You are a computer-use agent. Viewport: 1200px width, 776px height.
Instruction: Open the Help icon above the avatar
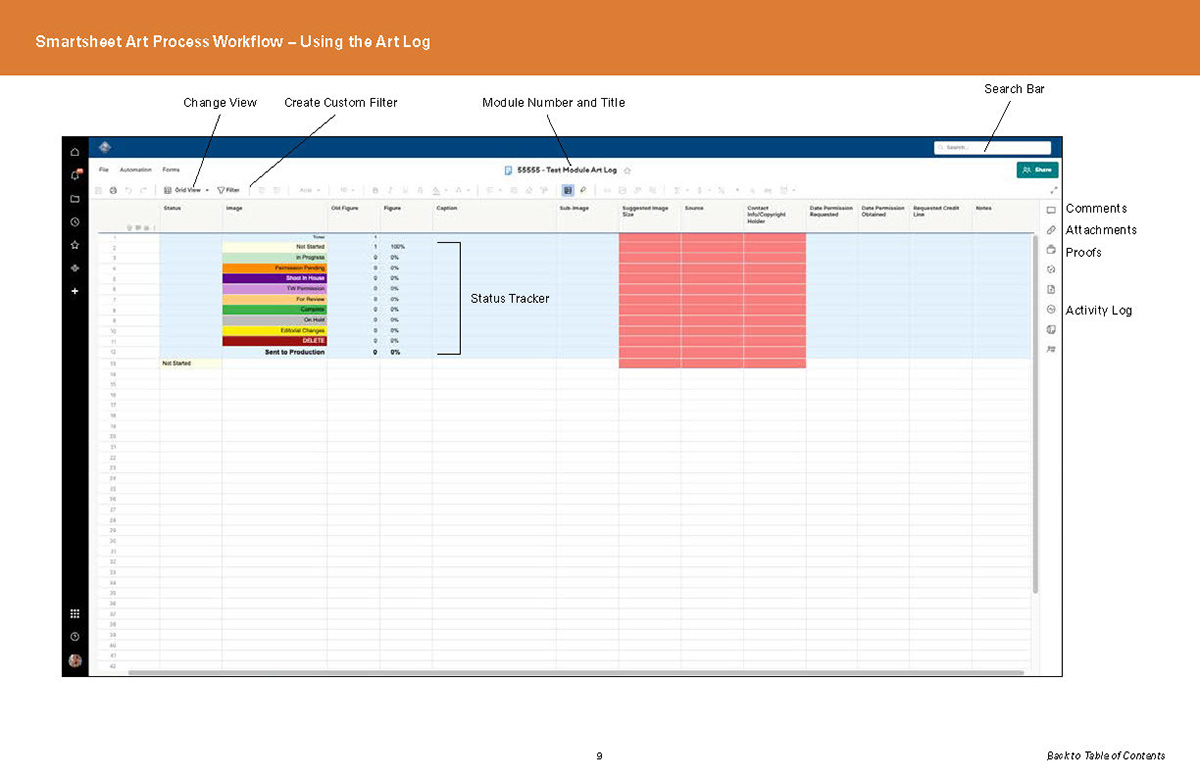[x=75, y=636]
